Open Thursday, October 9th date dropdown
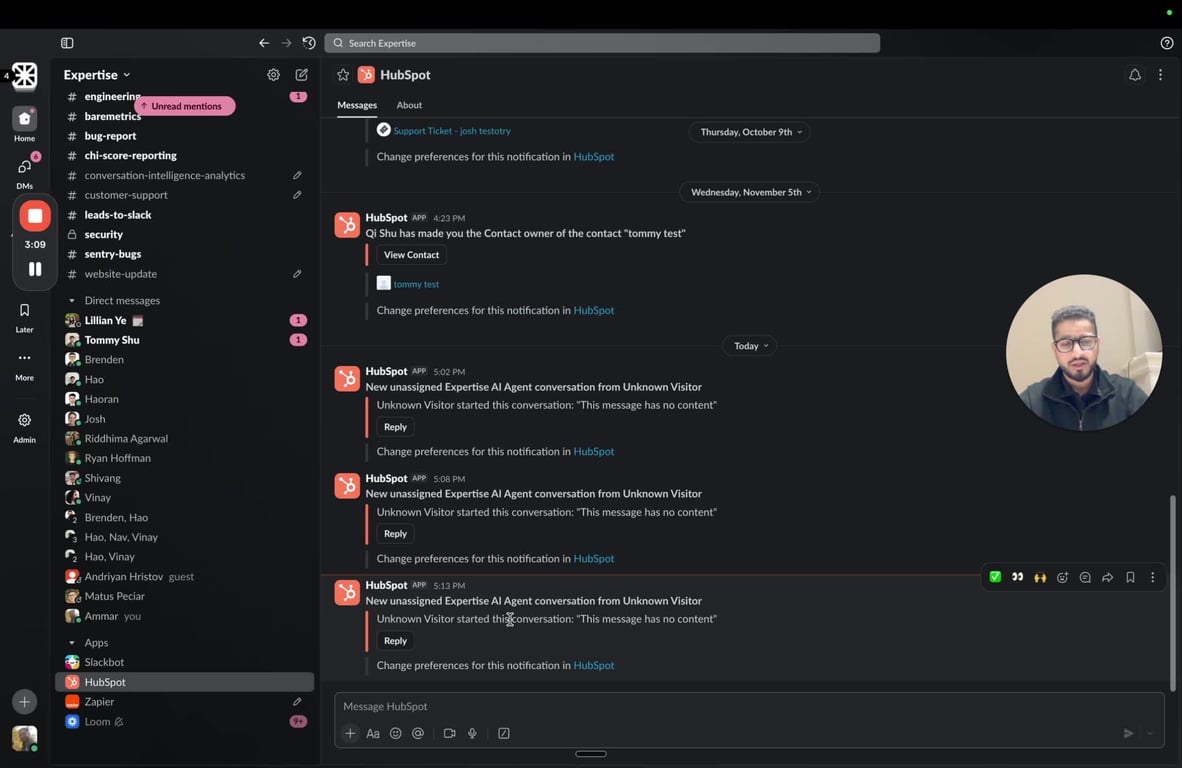Image resolution: width=1182 pixels, height=768 pixels. coord(750,132)
